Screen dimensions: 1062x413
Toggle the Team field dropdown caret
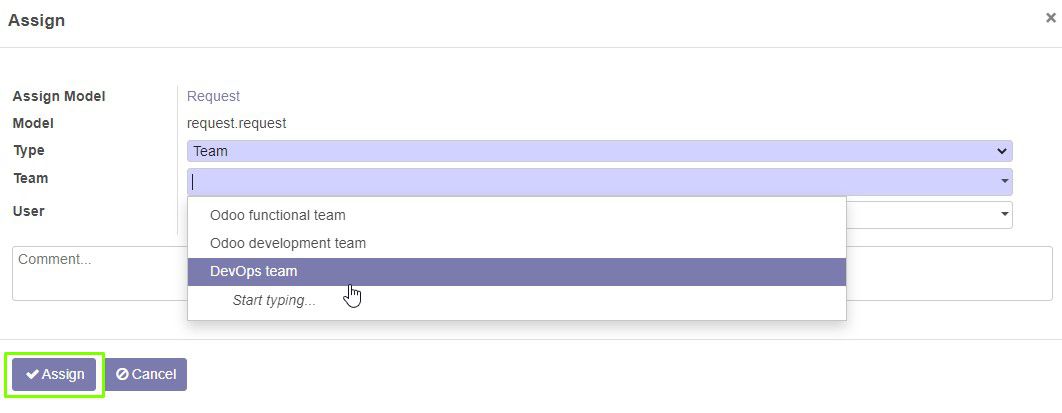click(1005, 181)
